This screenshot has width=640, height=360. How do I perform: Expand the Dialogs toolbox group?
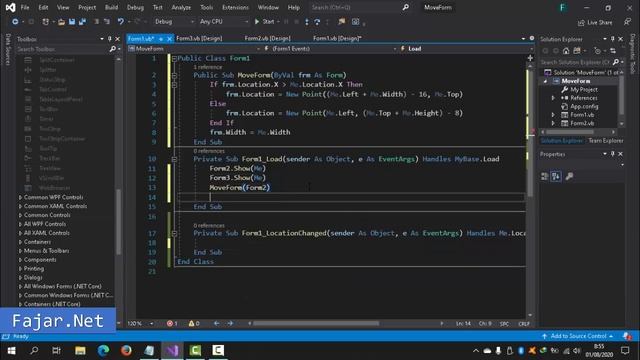click(20, 278)
